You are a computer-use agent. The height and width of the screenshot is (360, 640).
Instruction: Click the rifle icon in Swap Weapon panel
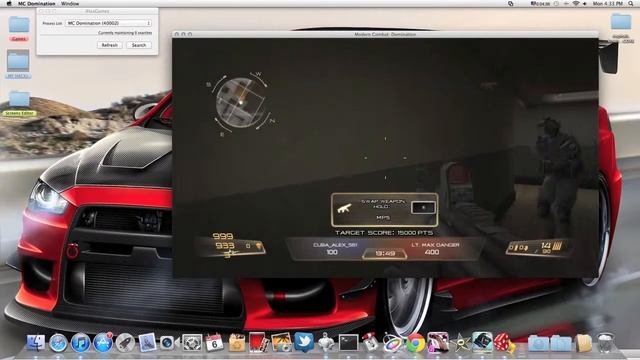tap(345, 209)
